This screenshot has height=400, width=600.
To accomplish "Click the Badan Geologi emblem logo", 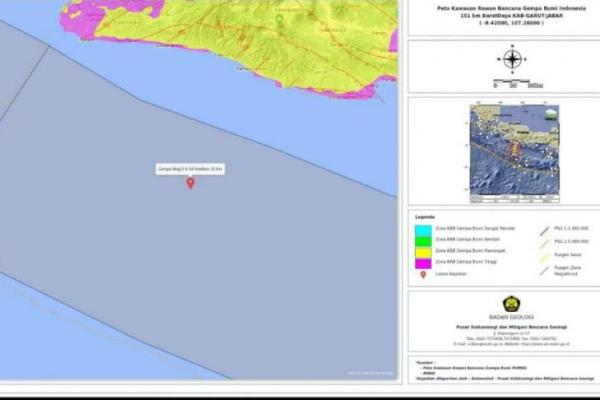I will tap(511, 304).
